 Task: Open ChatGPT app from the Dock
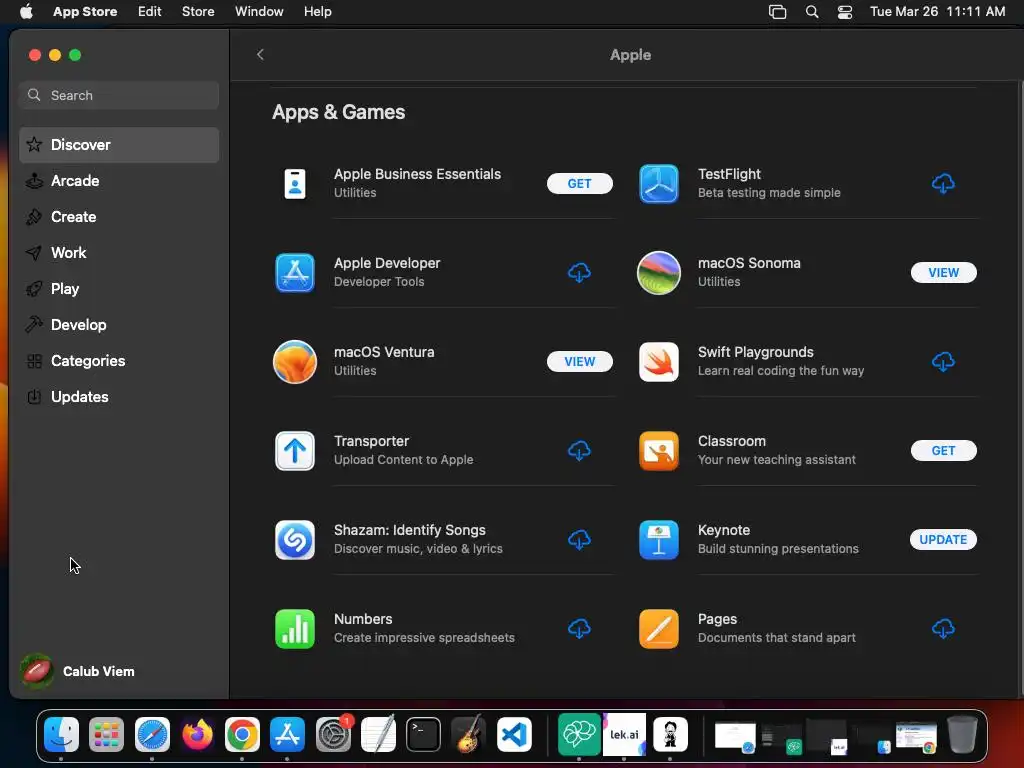[x=579, y=735]
